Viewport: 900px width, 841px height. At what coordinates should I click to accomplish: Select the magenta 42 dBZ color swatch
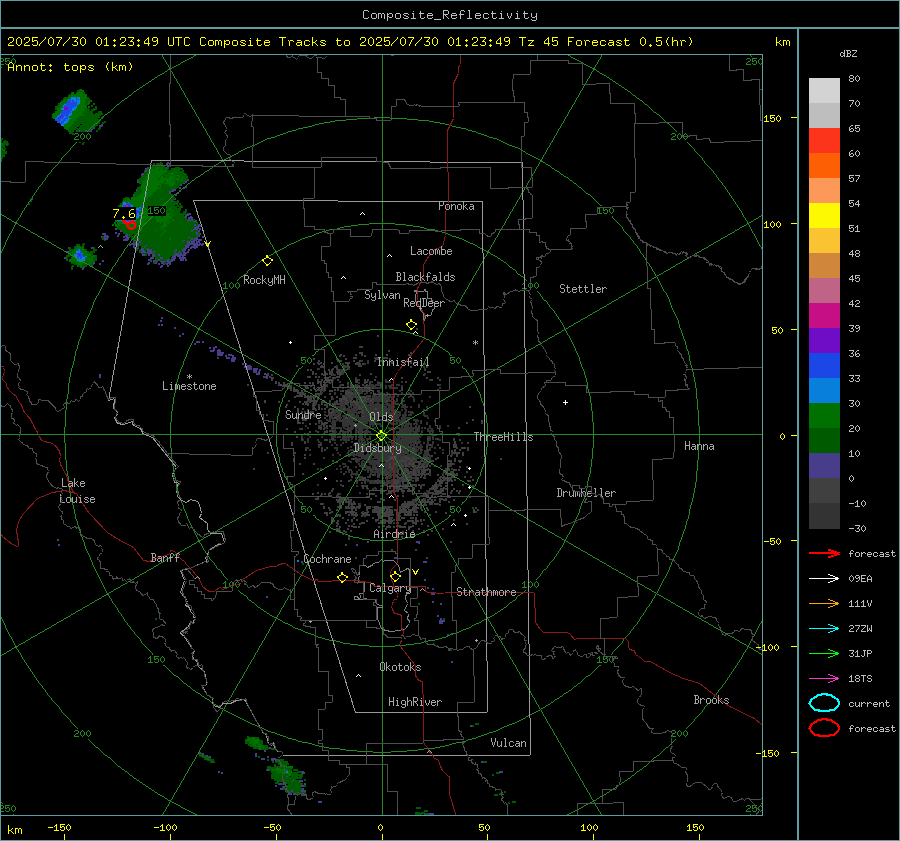[824, 315]
